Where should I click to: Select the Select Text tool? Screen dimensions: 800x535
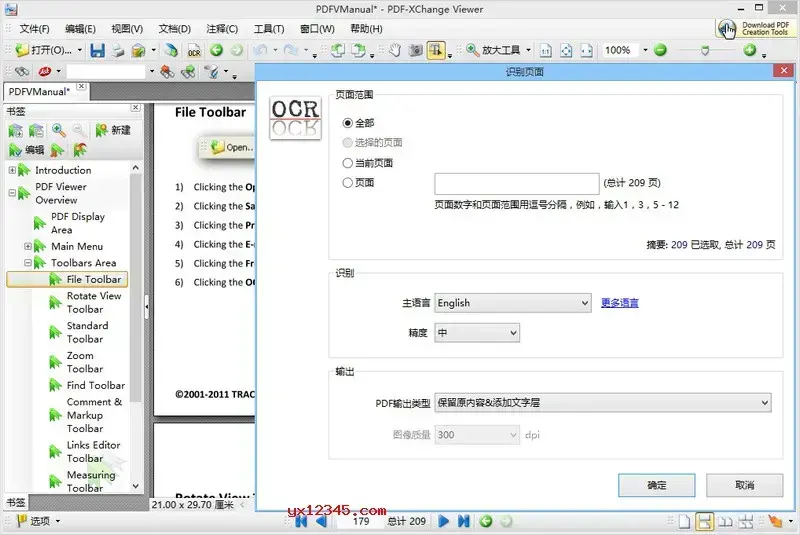click(x=436, y=50)
